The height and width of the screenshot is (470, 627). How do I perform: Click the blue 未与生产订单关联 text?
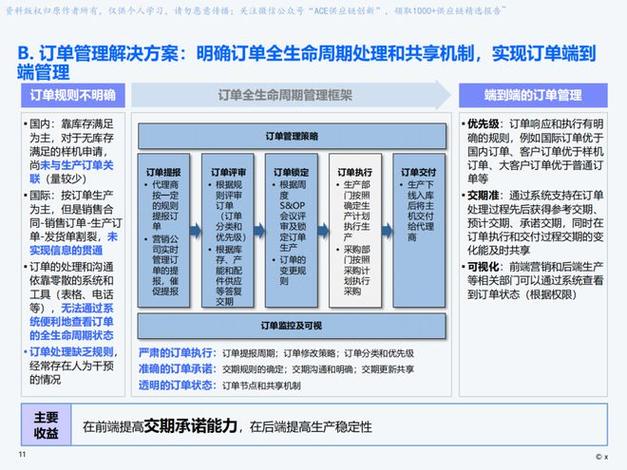click(72, 172)
